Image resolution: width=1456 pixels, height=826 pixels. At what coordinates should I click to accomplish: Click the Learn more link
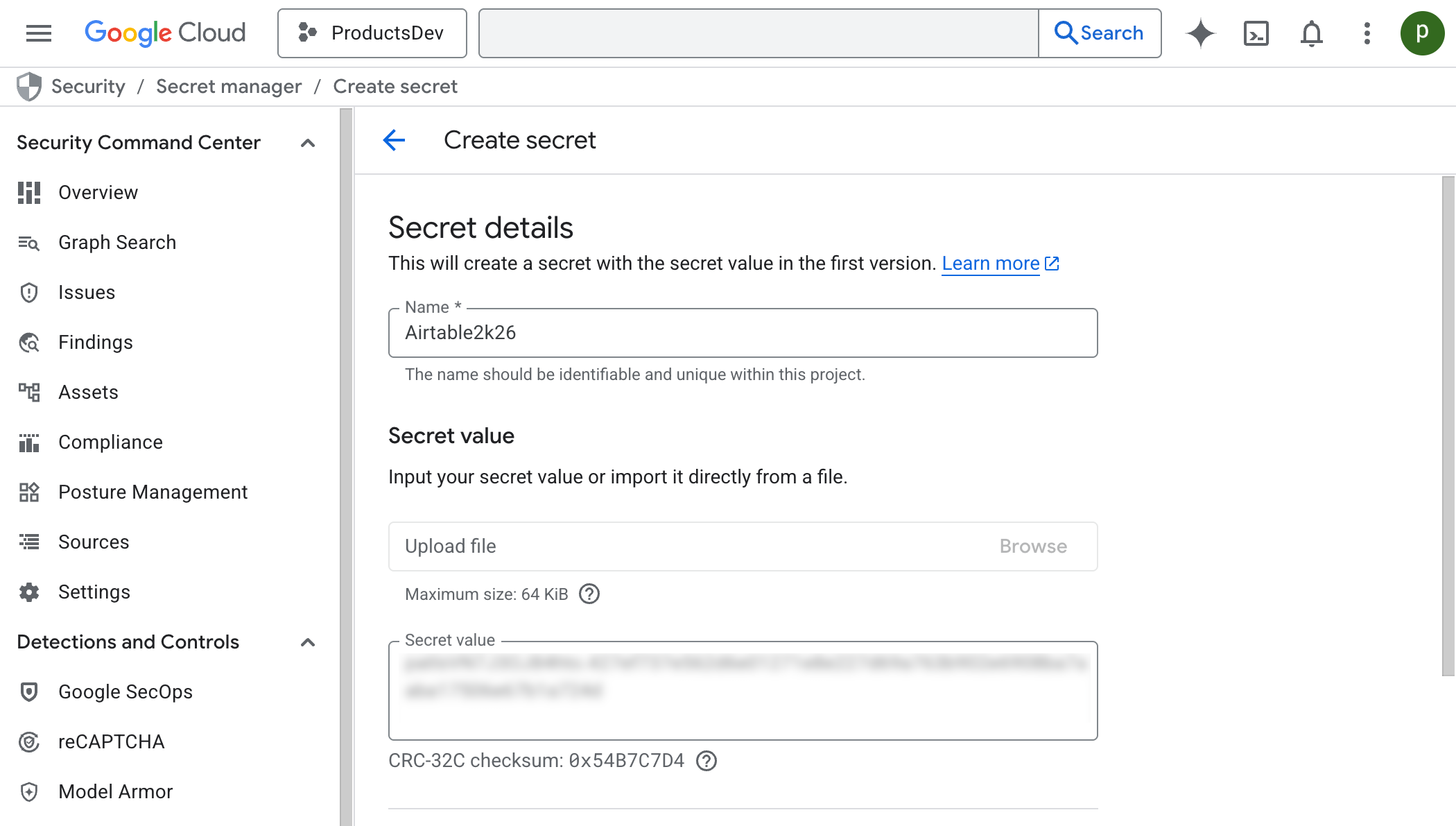pos(990,264)
